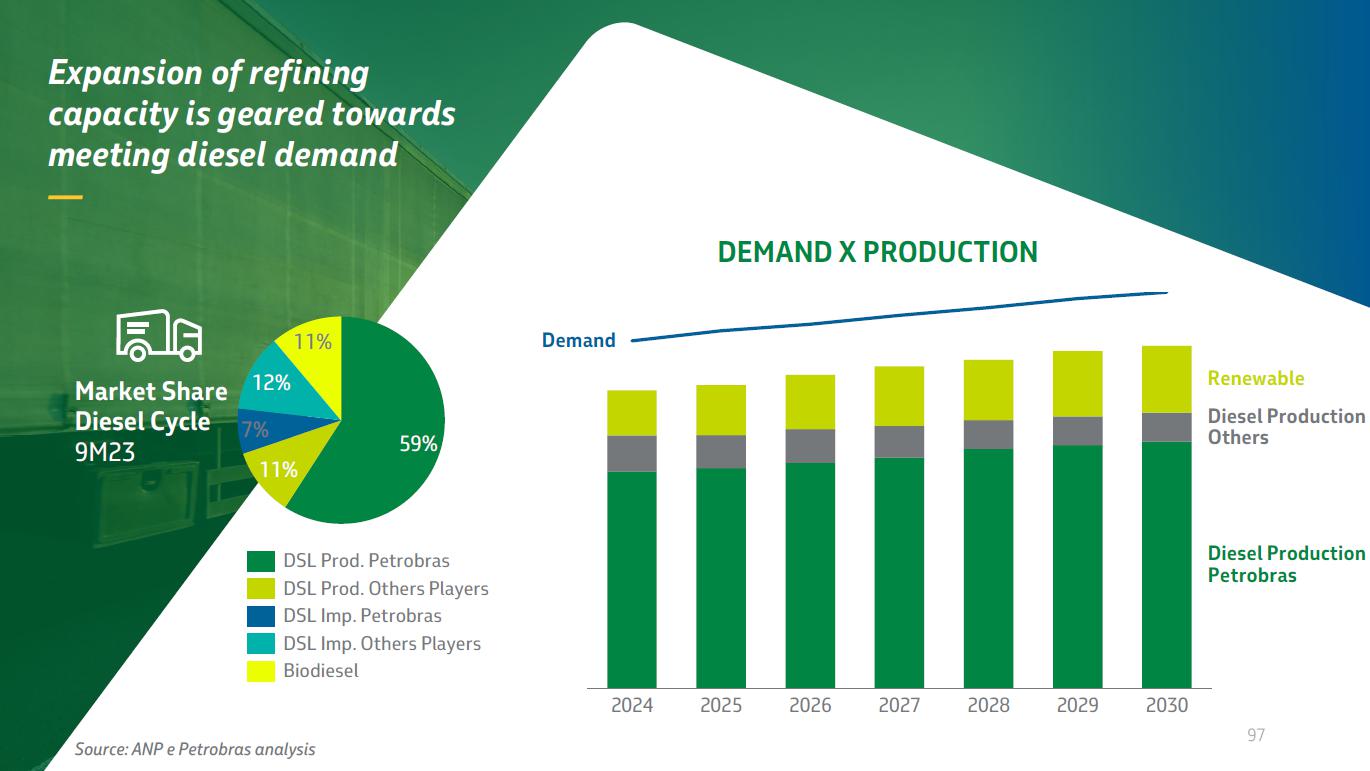Select the Biodiesel legend swatch
This screenshot has height=771, width=1370.
261,671
